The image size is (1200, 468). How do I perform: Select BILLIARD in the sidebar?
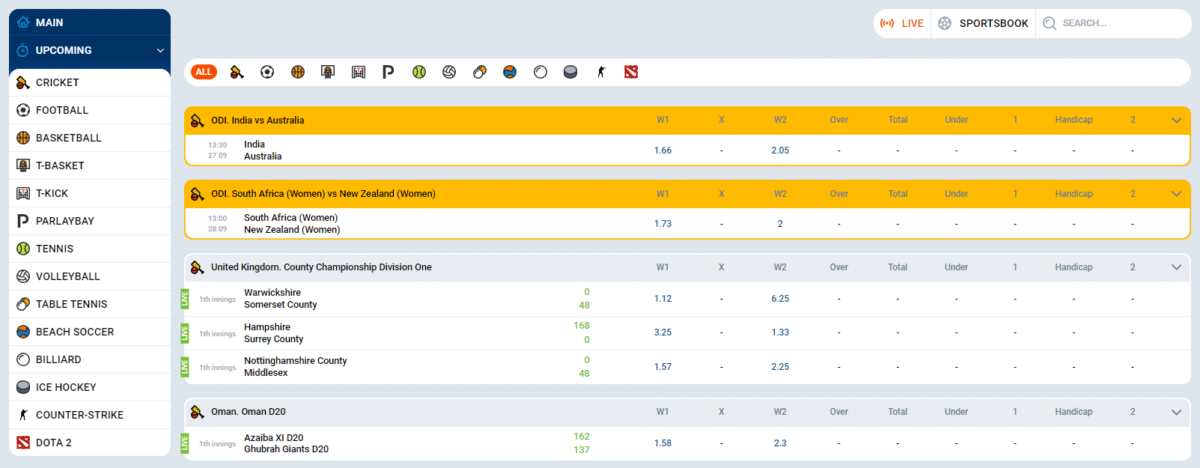90,359
